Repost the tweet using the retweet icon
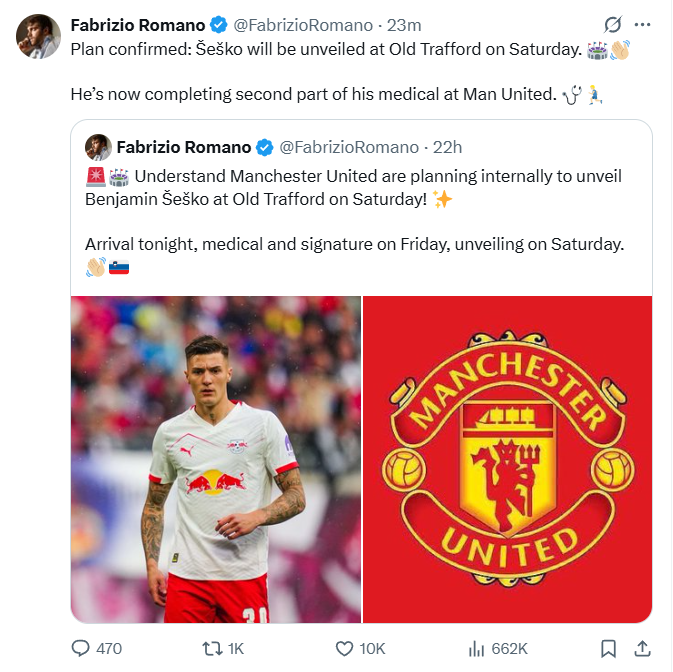 point(212,648)
